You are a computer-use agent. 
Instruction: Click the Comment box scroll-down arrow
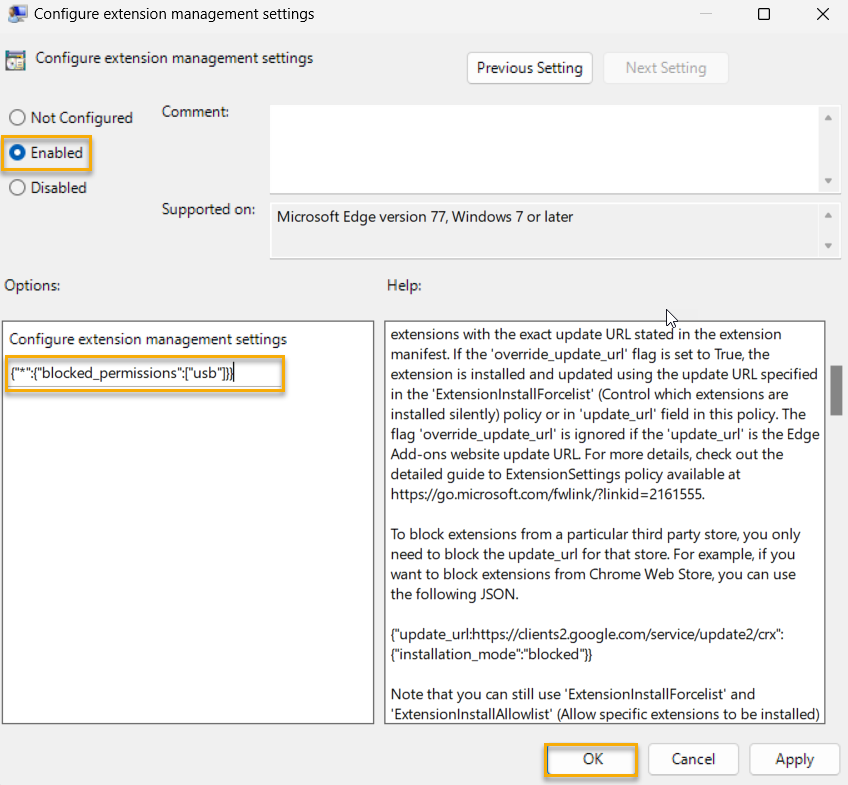[x=830, y=180]
